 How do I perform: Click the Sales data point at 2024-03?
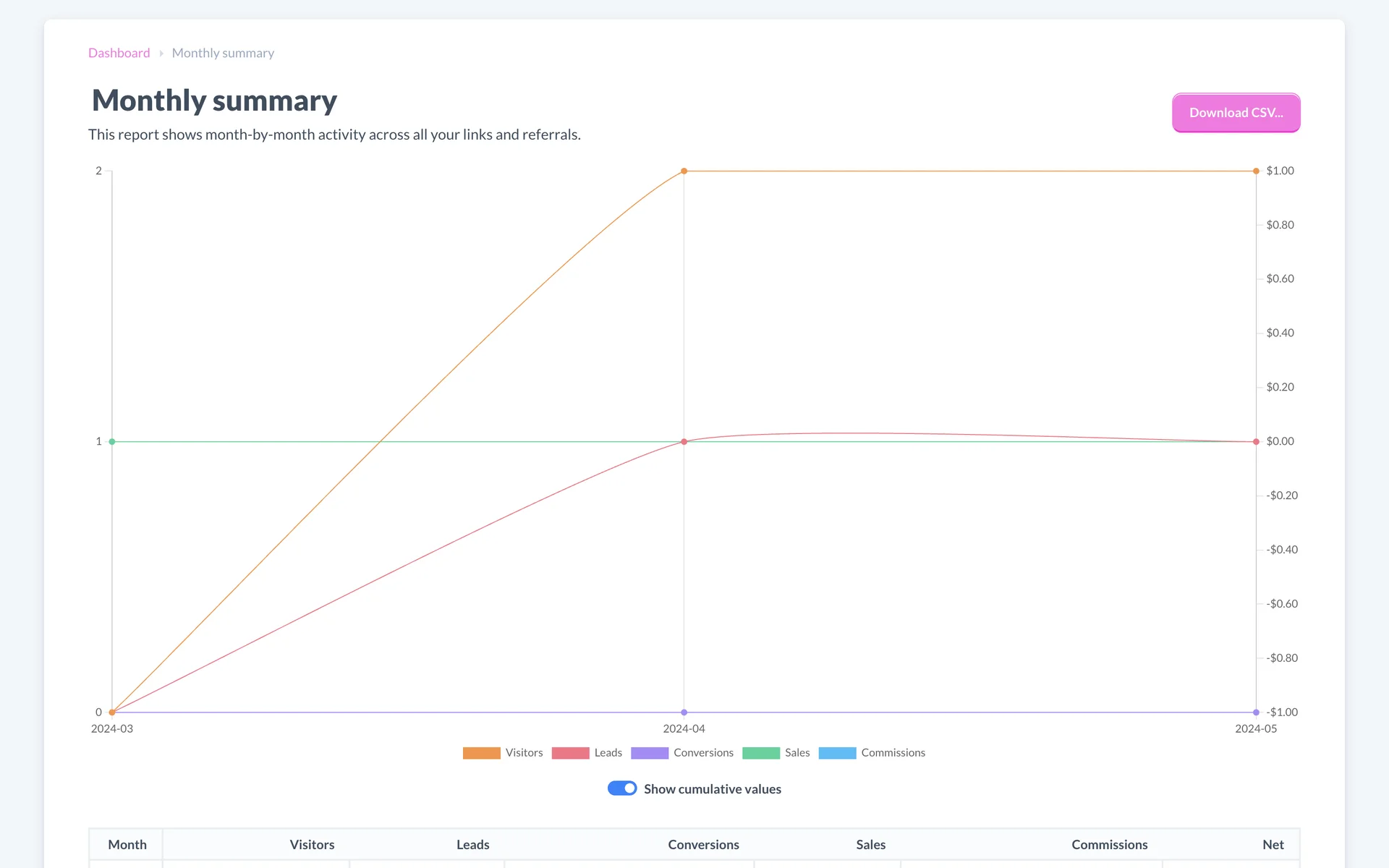tap(112, 441)
